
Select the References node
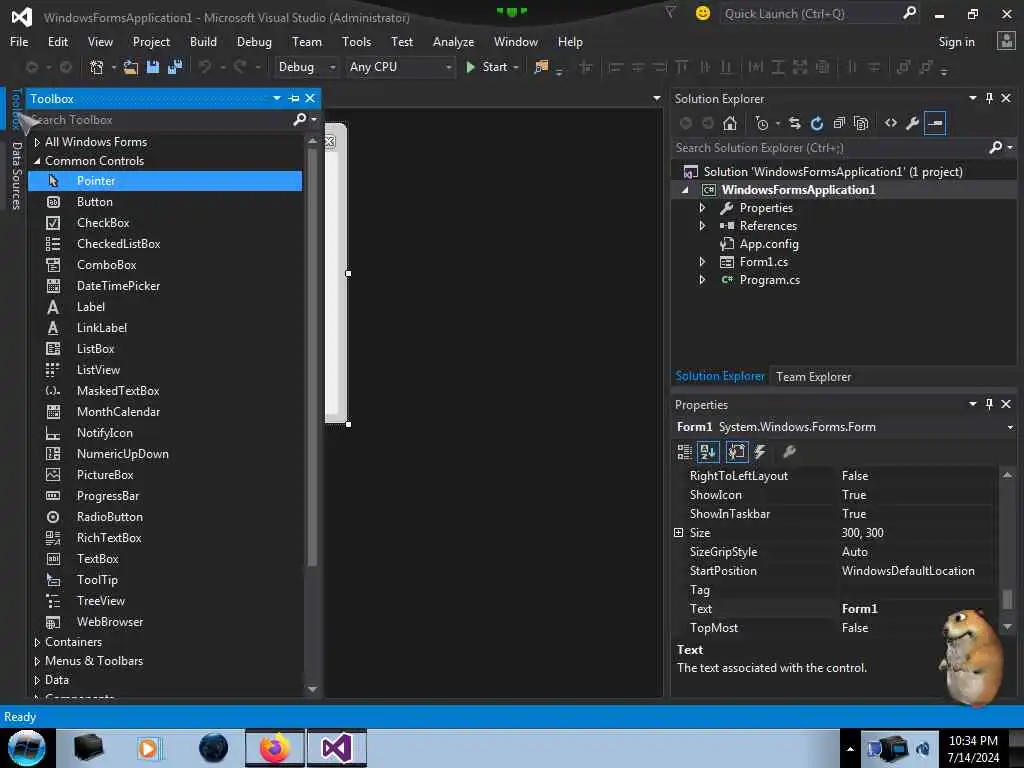pyautogui.click(x=768, y=226)
